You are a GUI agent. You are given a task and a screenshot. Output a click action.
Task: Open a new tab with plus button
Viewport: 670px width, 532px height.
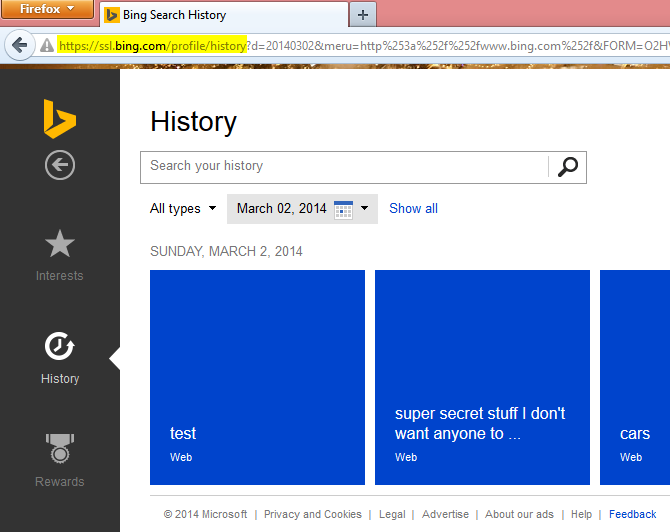[363, 15]
